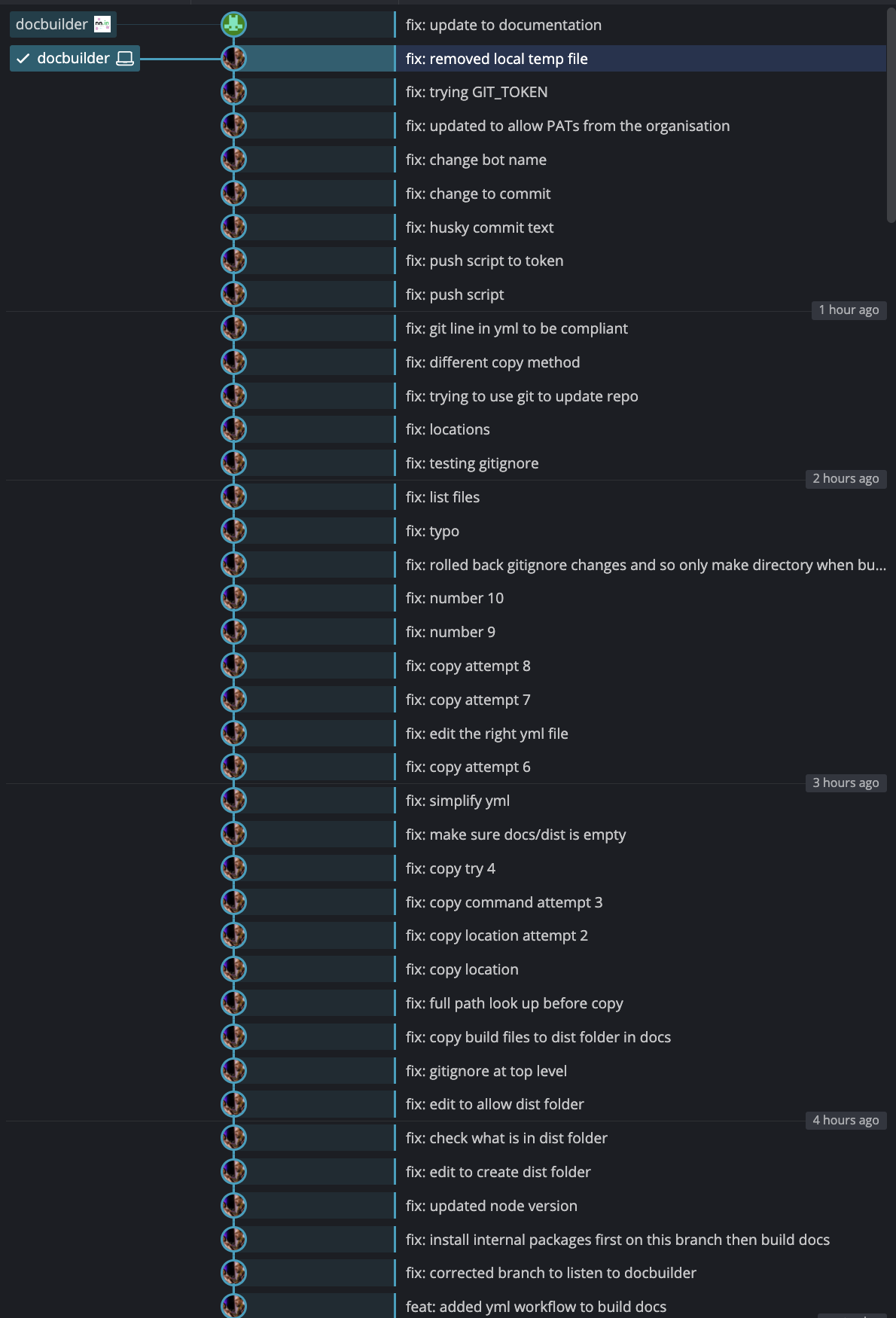
Task: Click the green avatar on the top commit
Action: point(233,25)
